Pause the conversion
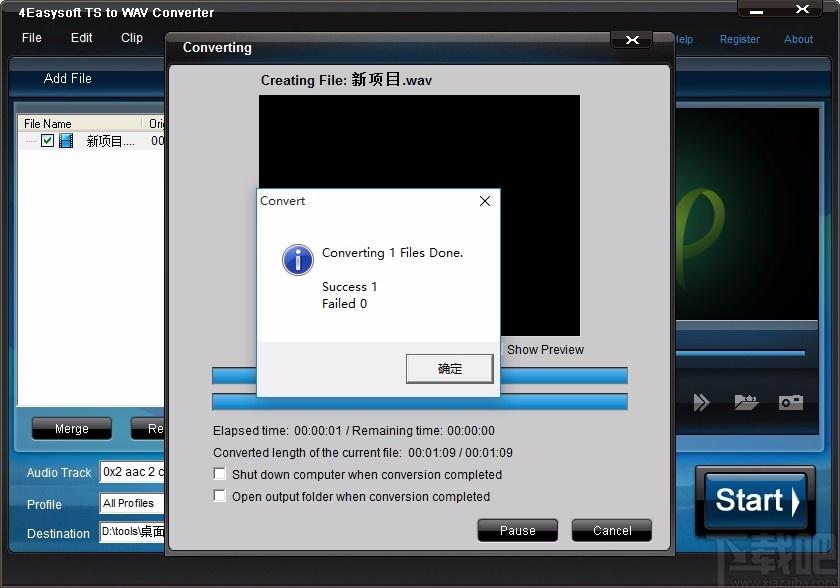This screenshot has height=588, width=840. (x=518, y=530)
